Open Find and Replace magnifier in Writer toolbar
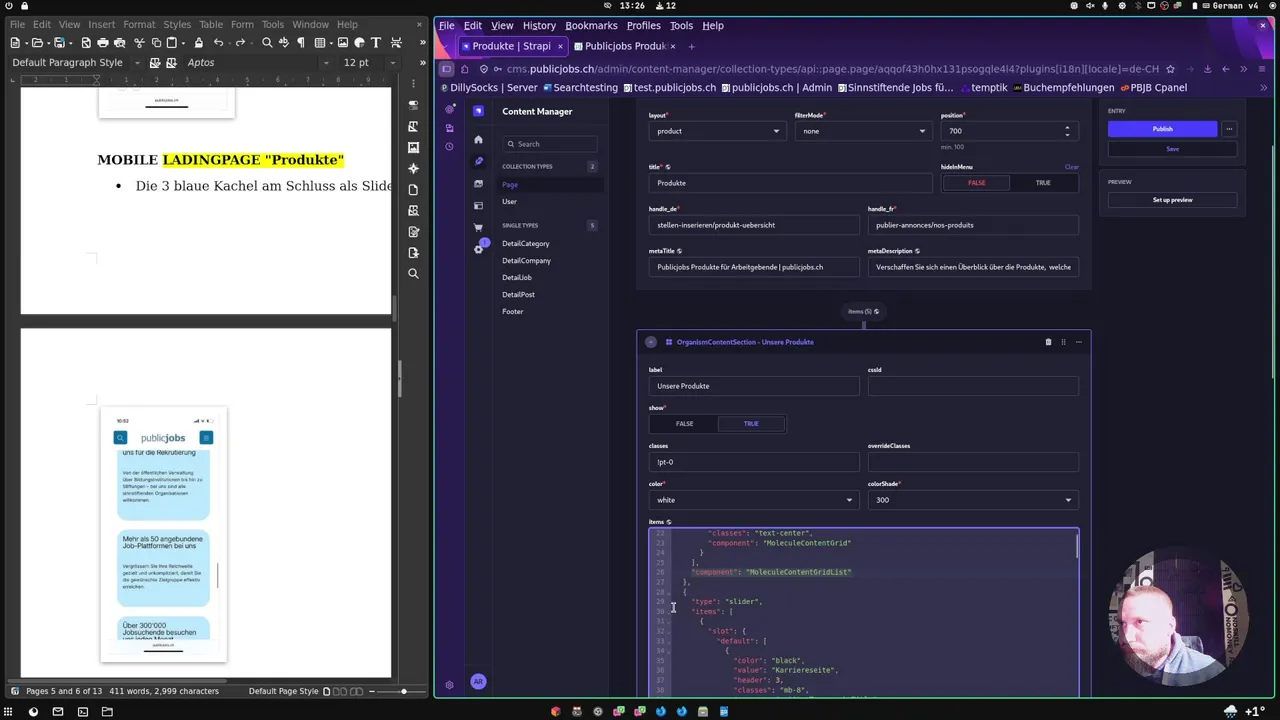Viewport: 1280px width, 720px height. pyautogui.click(x=267, y=43)
